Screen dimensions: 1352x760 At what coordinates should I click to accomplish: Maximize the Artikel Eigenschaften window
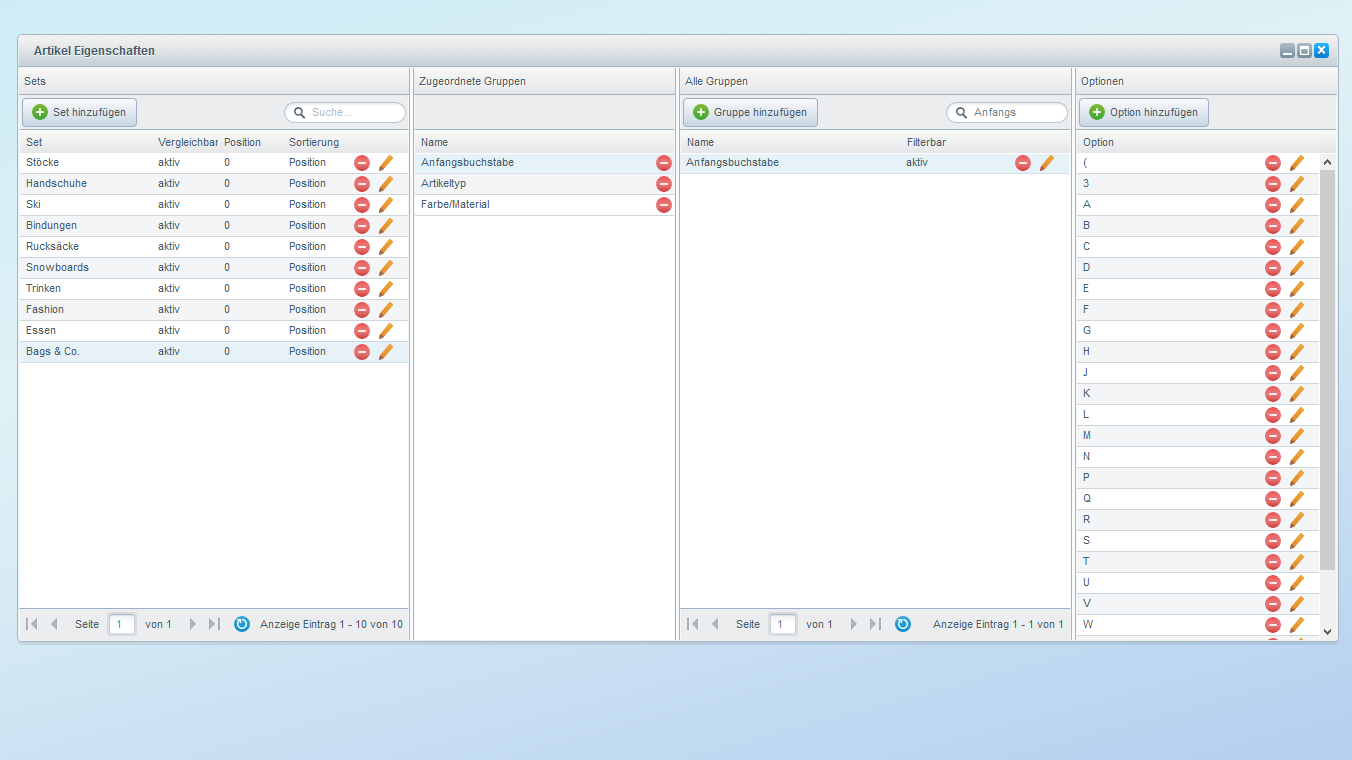click(x=1304, y=50)
